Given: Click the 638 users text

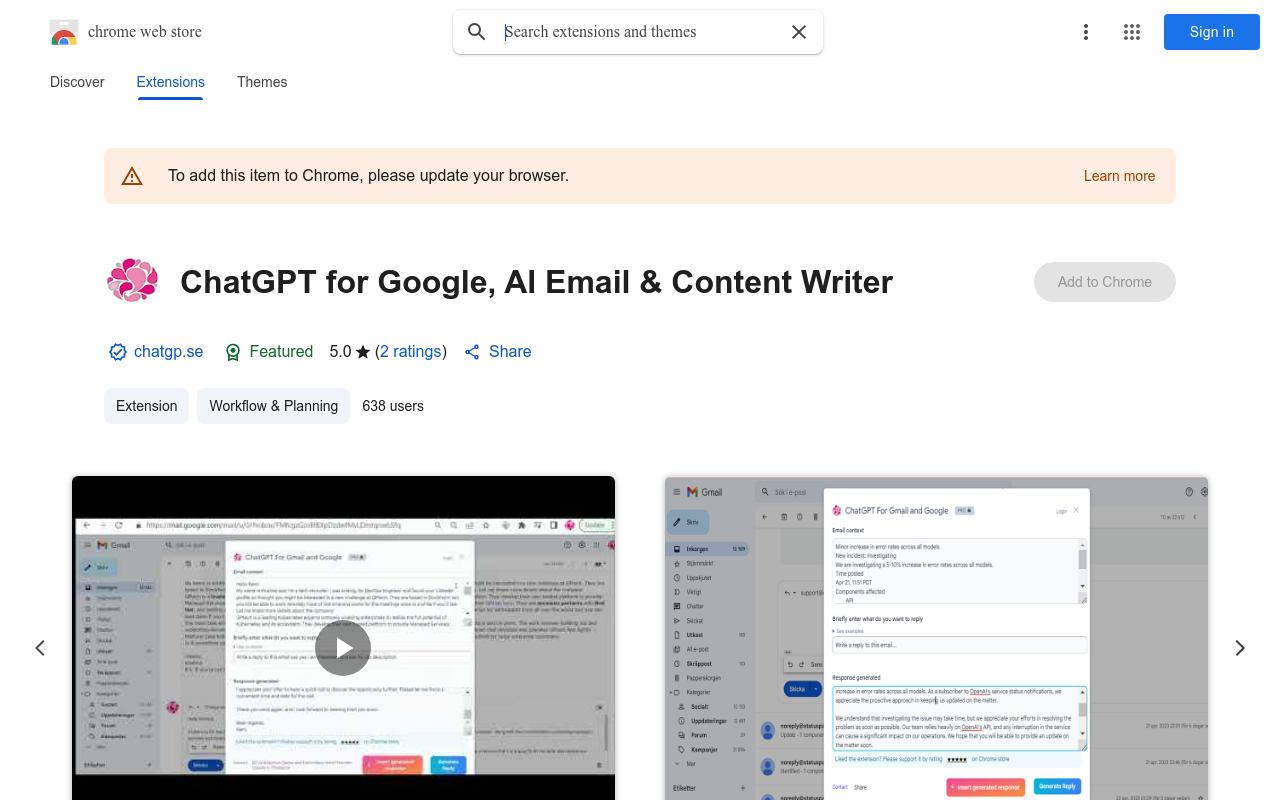Looking at the screenshot, I should click(x=393, y=406).
